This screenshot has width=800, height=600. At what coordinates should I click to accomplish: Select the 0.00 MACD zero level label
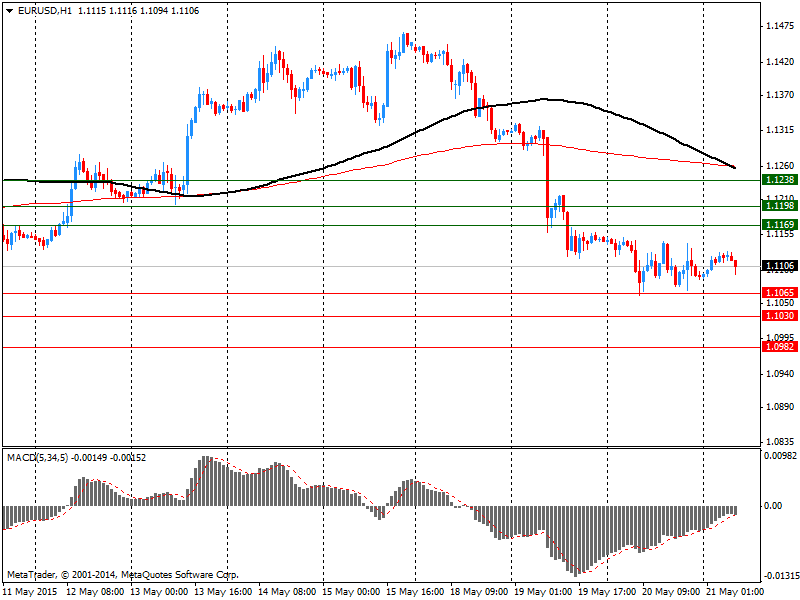tap(773, 506)
